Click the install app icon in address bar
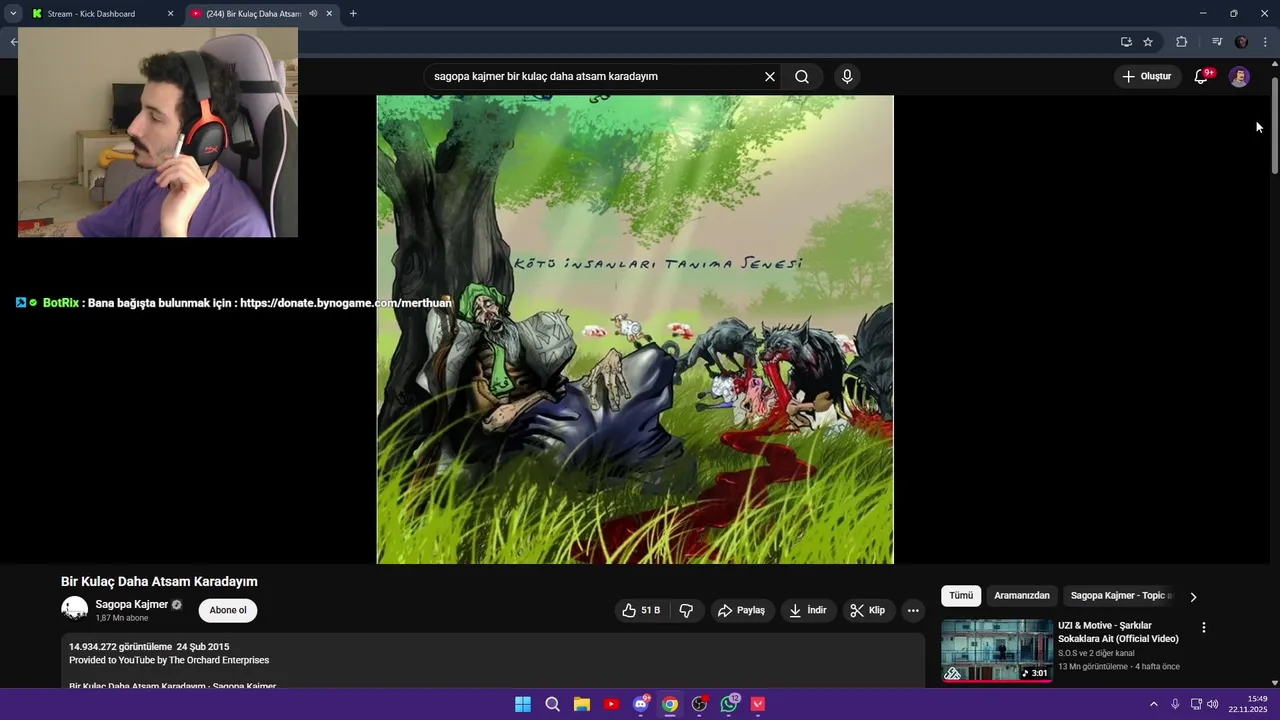This screenshot has height=720, width=1280. pyautogui.click(x=1126, y=42)
